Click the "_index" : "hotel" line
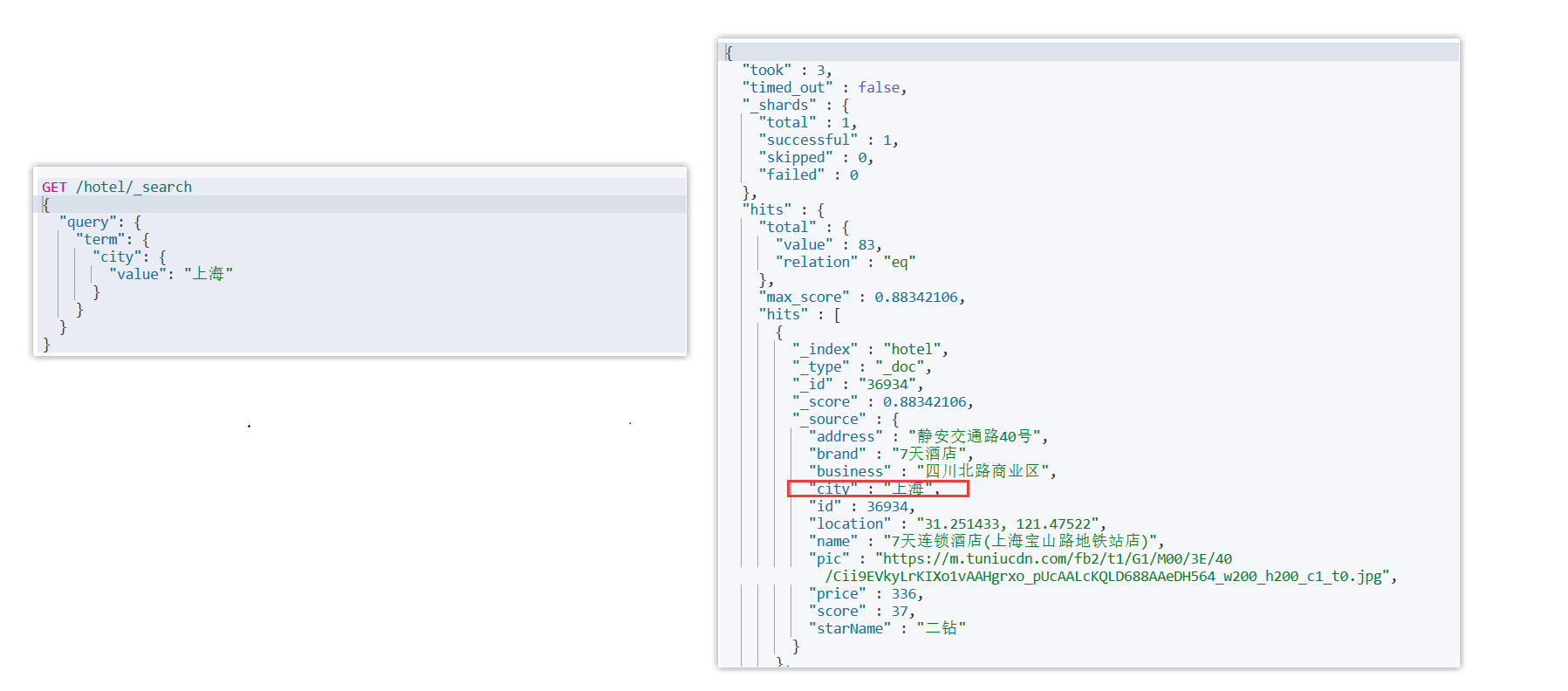This screenshot has width=1568, height=691. [x=870, y=349]
